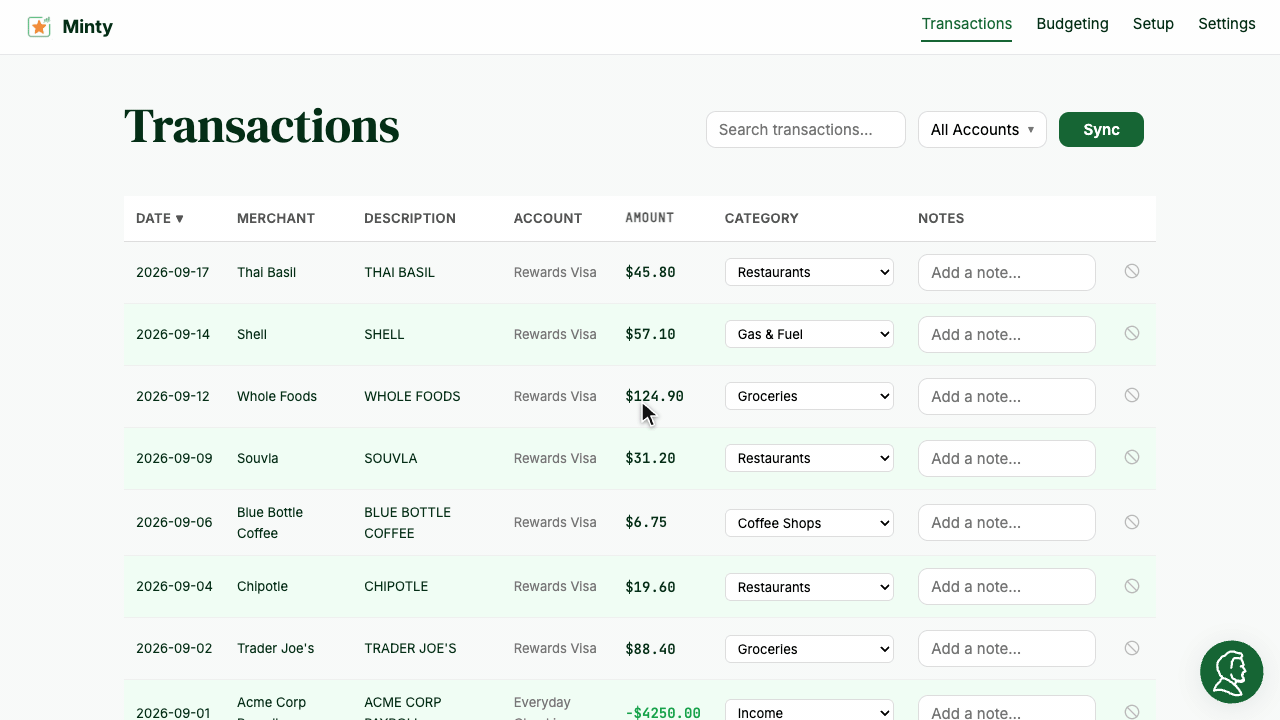Select the 2026-09-17 date cell

click(173, 272)
